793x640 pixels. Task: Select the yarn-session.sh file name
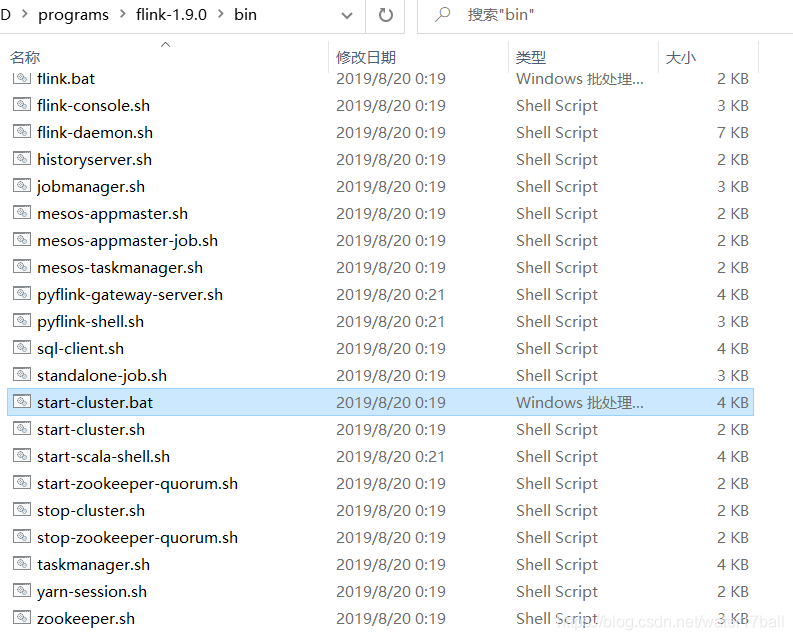pos(92,591)
